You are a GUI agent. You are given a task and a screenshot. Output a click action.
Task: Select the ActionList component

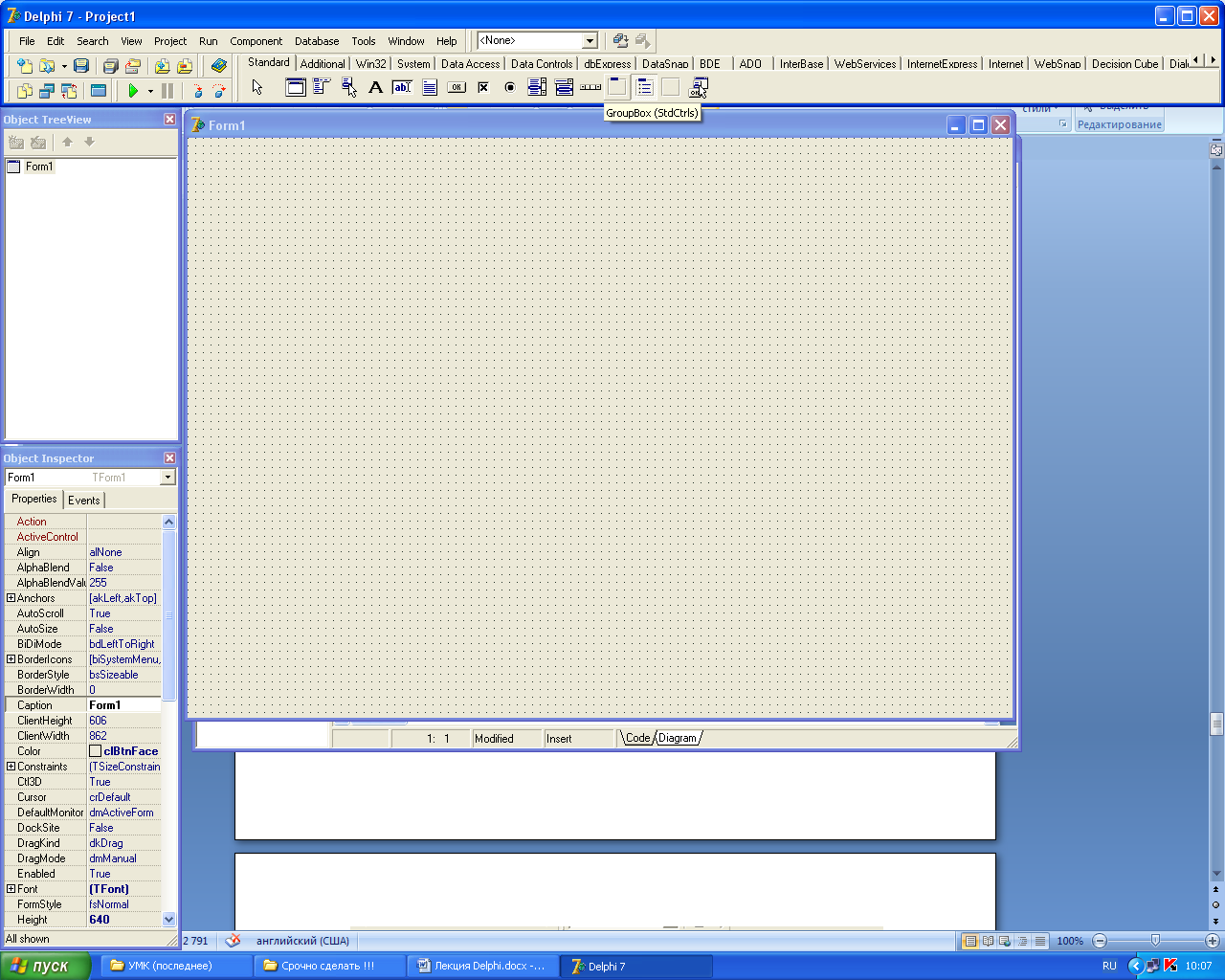(699, 87)
